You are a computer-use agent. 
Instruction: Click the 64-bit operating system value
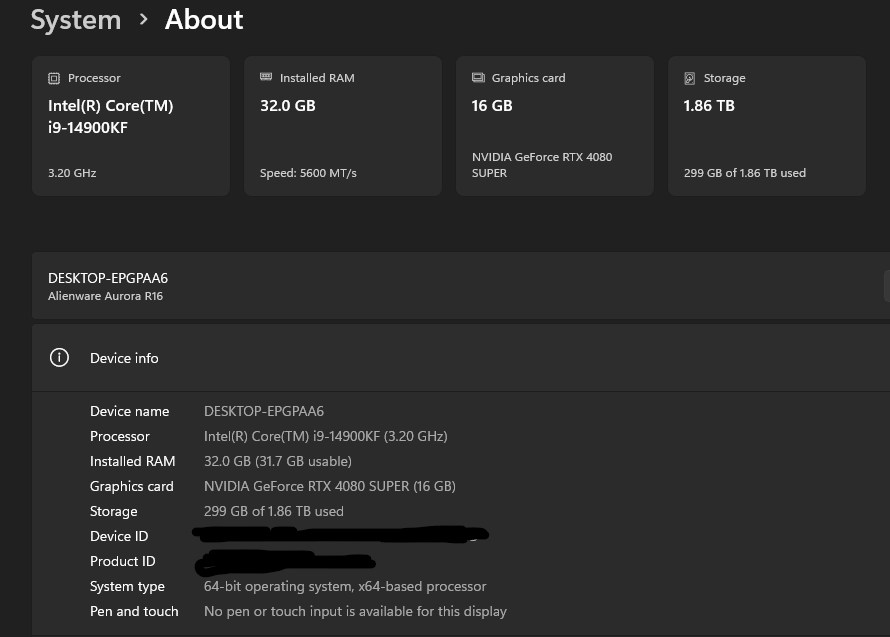click(x=345, y=586)
